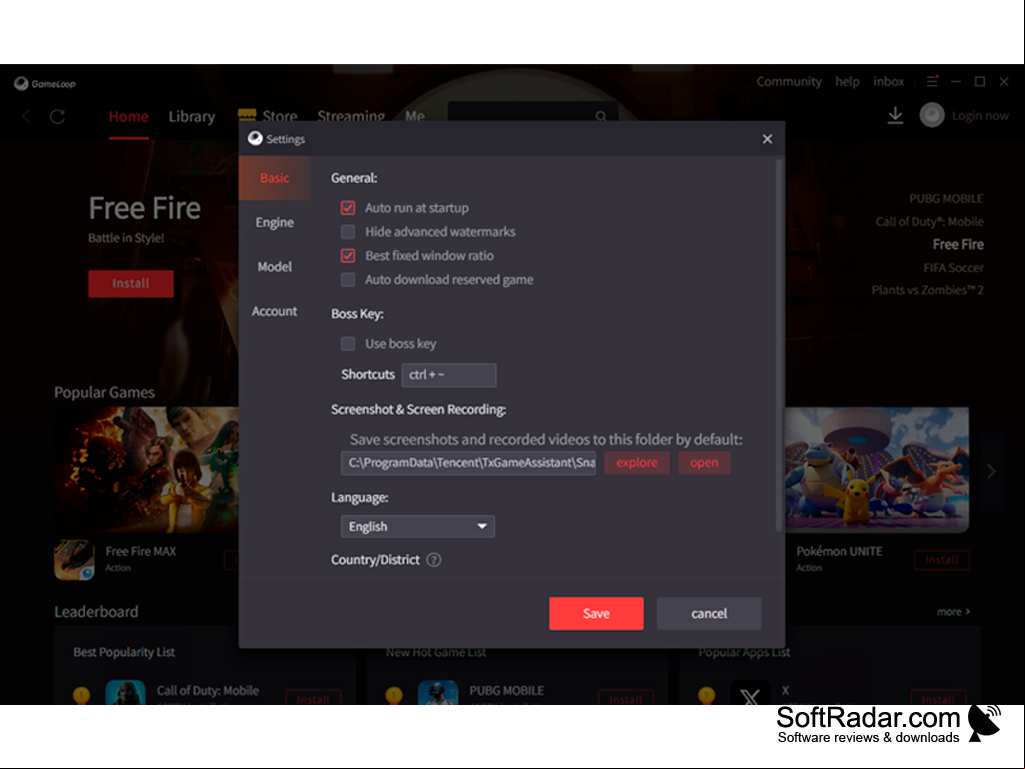The image size is (1025, 769).
Task: Open the Account settings tab
Action: point(275,311)
